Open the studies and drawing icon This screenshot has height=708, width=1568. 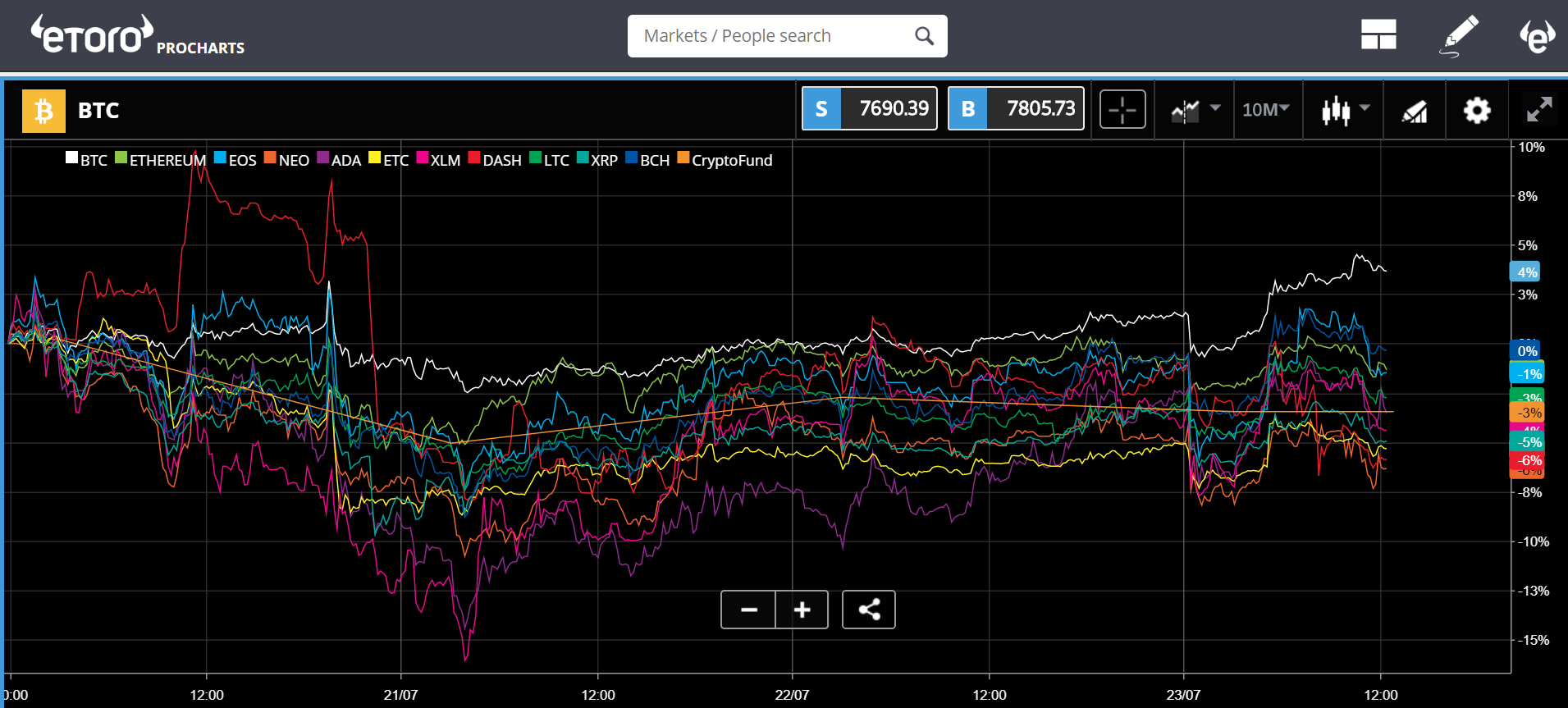(x=1414, y=111)
